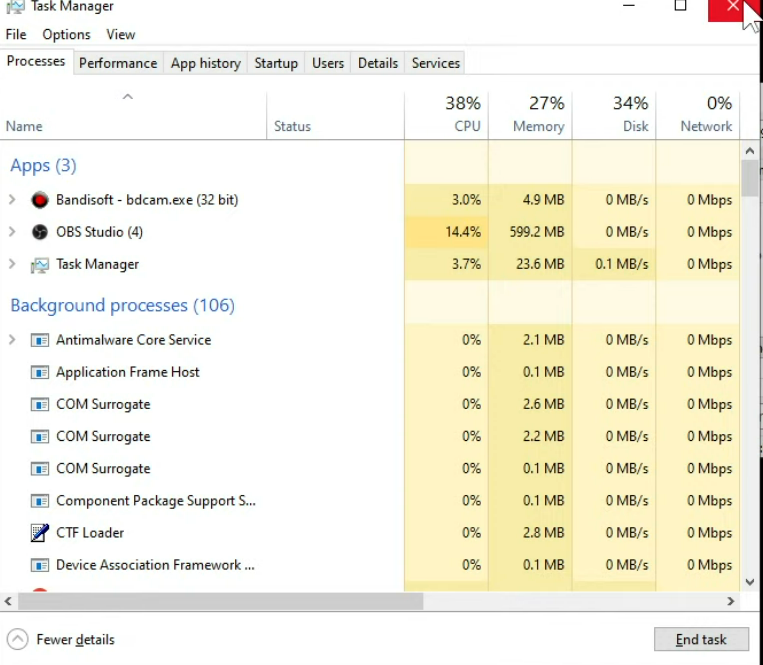The height and width of the screenshot is (665, 763).
Task: Select the Device Association Framework process
Action: click(x=155, y=565)
